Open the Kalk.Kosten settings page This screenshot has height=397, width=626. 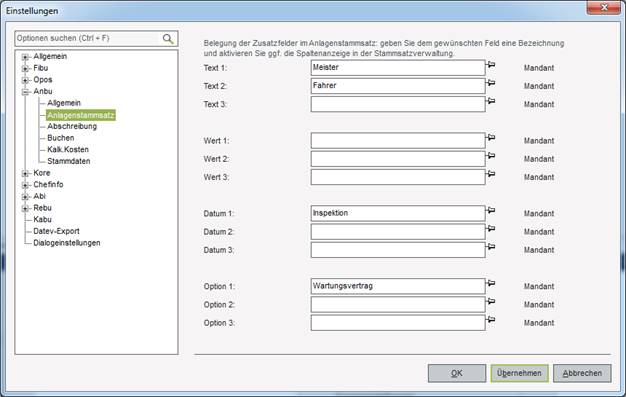click(68, 149)
